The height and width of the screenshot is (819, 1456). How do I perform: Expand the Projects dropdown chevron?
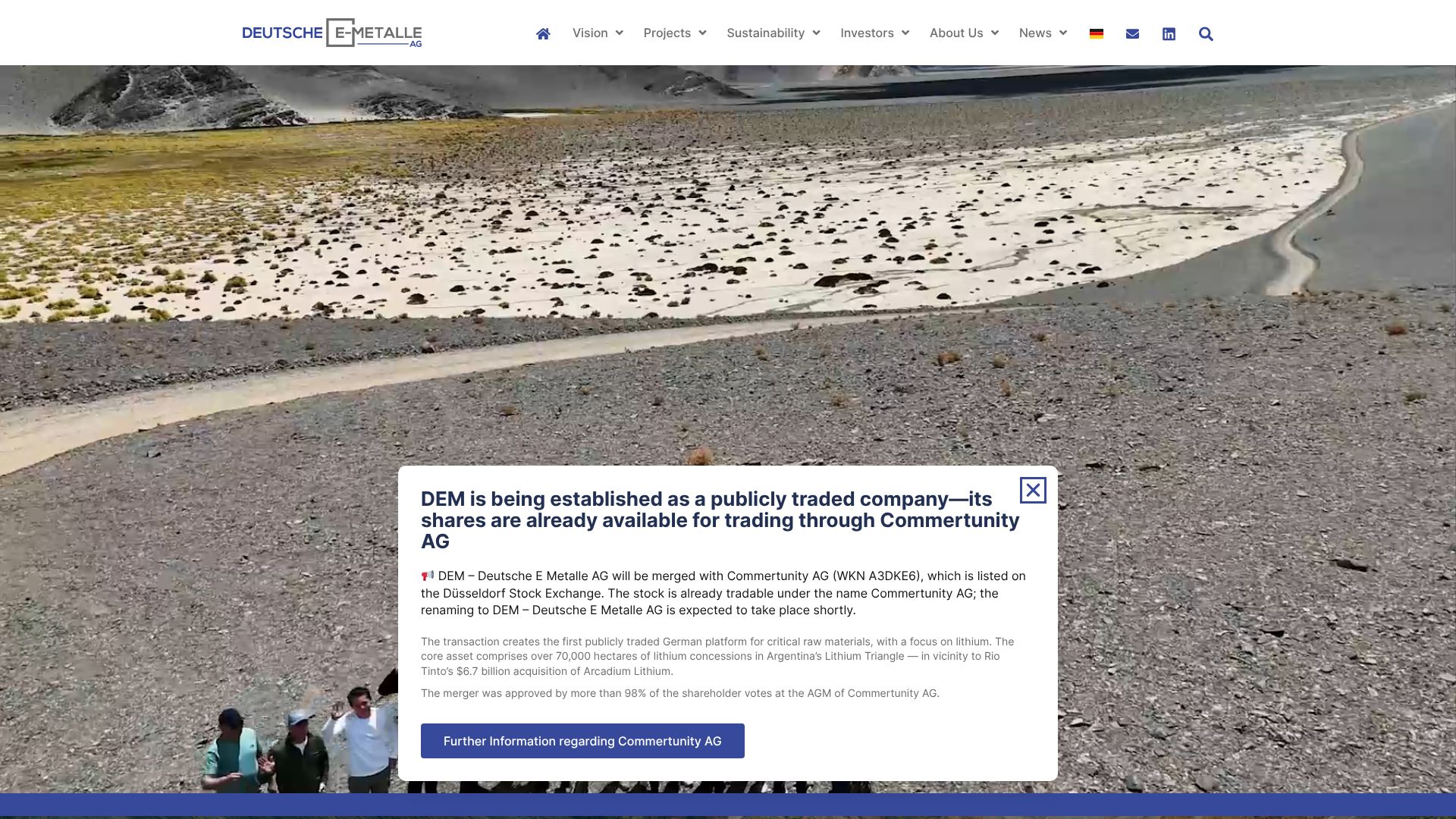tap(702, 33)
